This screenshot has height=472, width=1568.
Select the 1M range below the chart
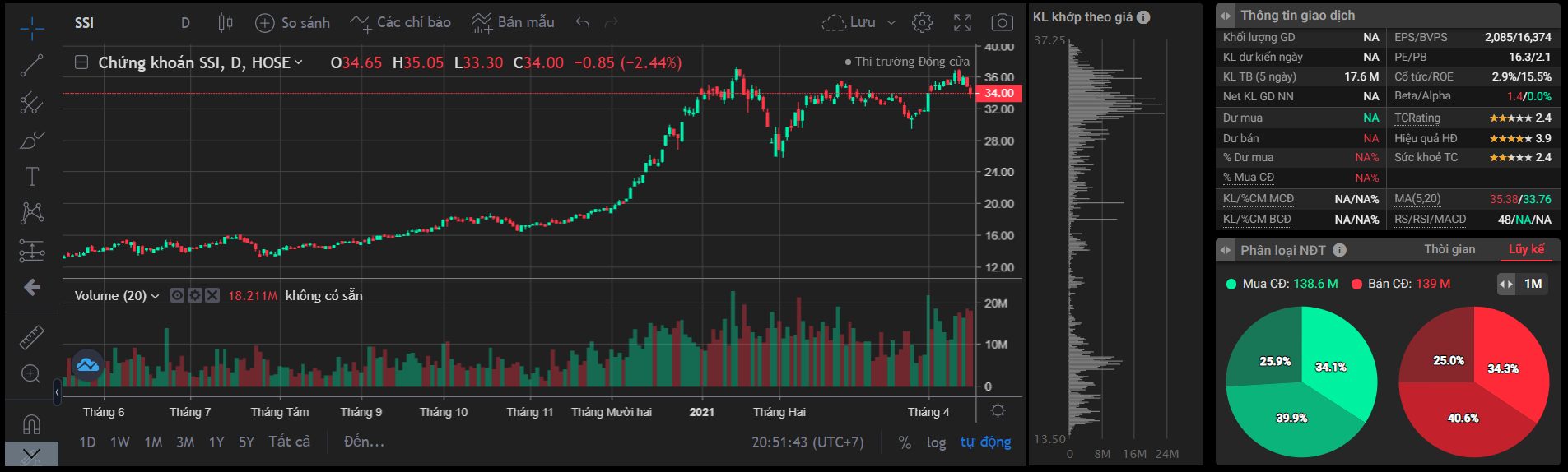(153, 442)
